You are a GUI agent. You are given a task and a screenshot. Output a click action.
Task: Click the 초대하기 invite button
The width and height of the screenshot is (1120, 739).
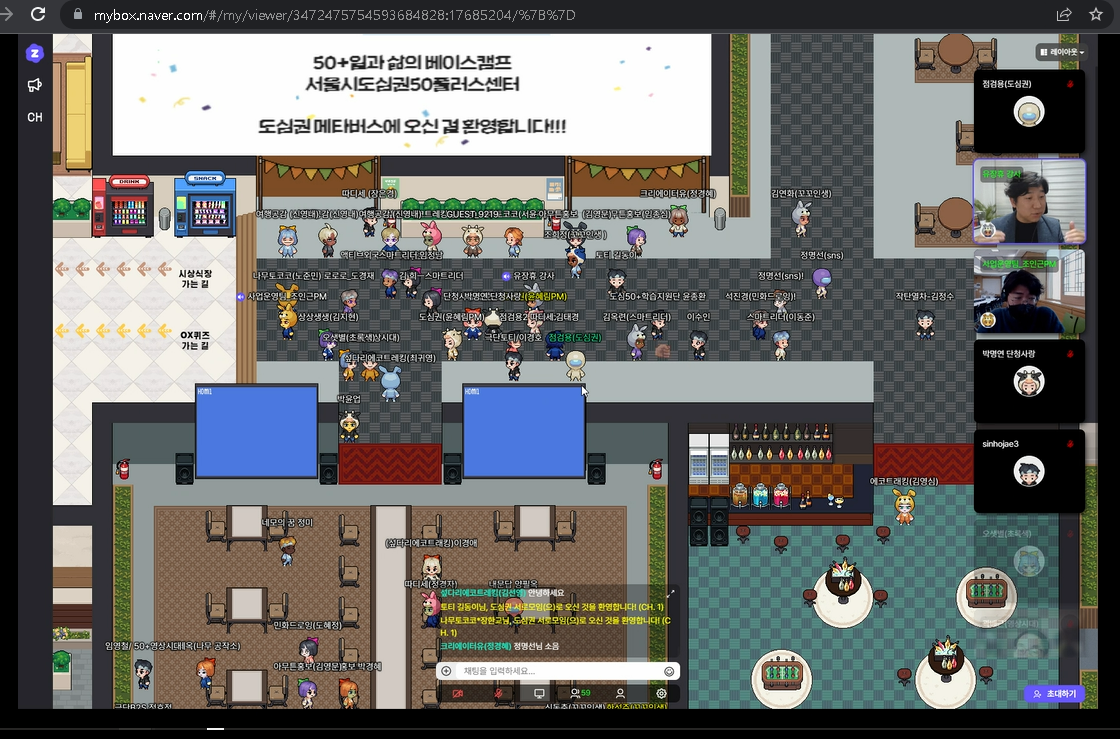tap(1054, 694)
